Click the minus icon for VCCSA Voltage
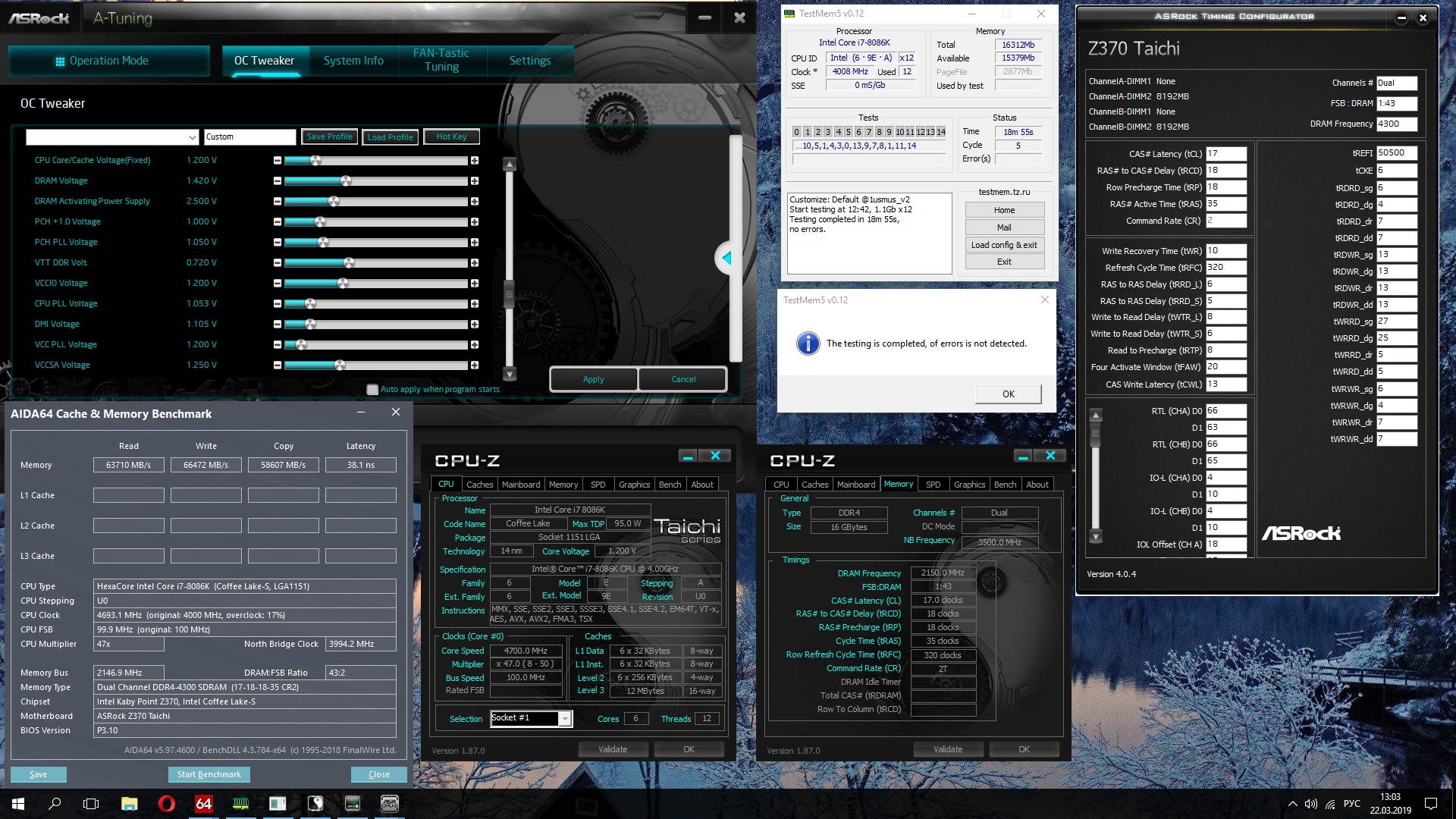 tap(278, 366)
